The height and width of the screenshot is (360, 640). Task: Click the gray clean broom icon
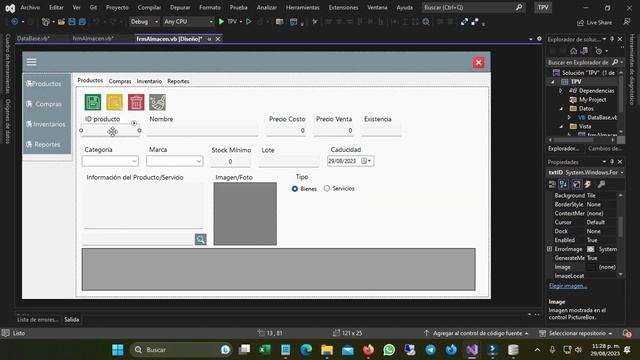[158, 102]
